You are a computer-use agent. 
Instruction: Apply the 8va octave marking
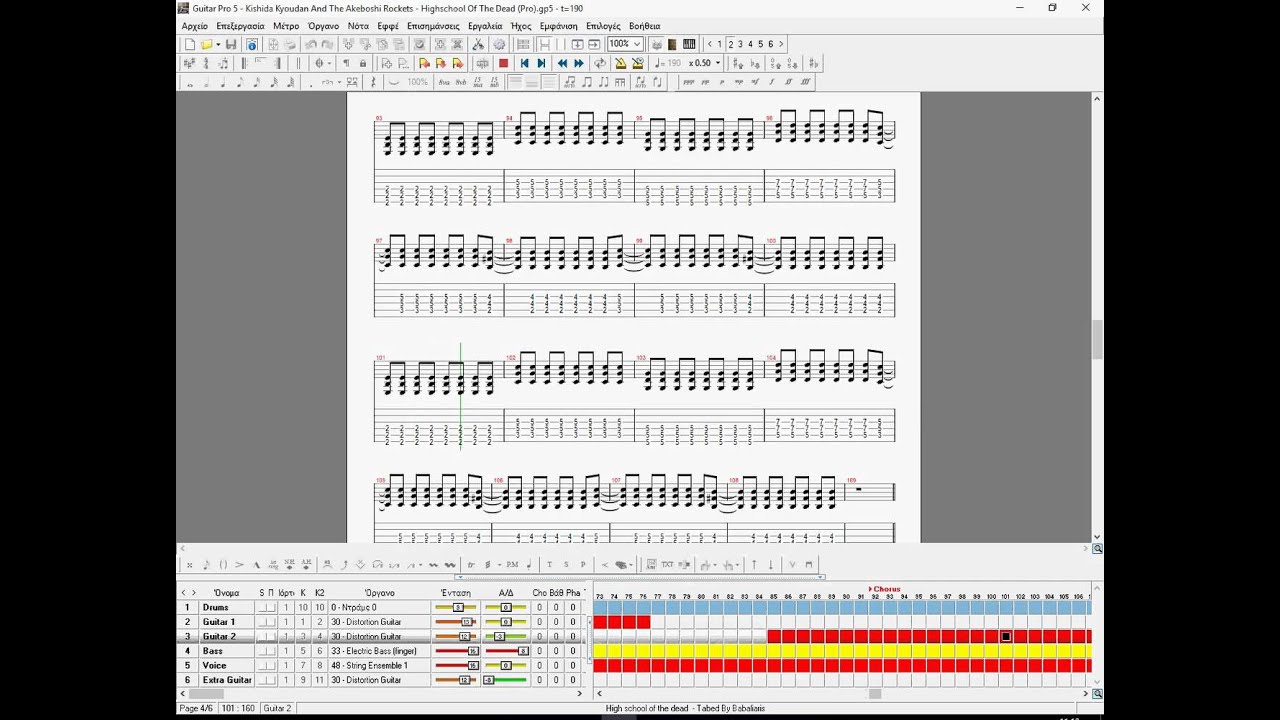[444, 82]
